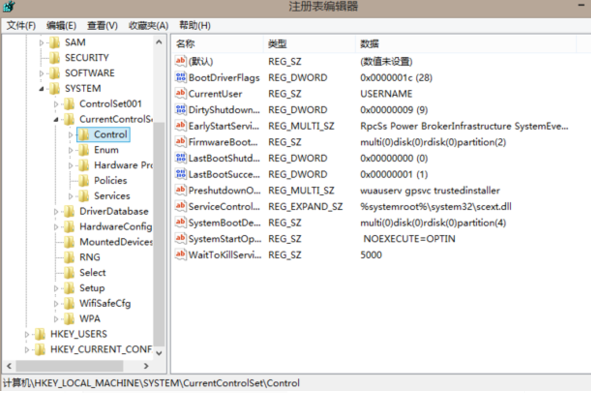Select the HKEY_CURRENT_CONFIG hive
The height and width of the screenshot is (394, 591).
tap(101, 350)
